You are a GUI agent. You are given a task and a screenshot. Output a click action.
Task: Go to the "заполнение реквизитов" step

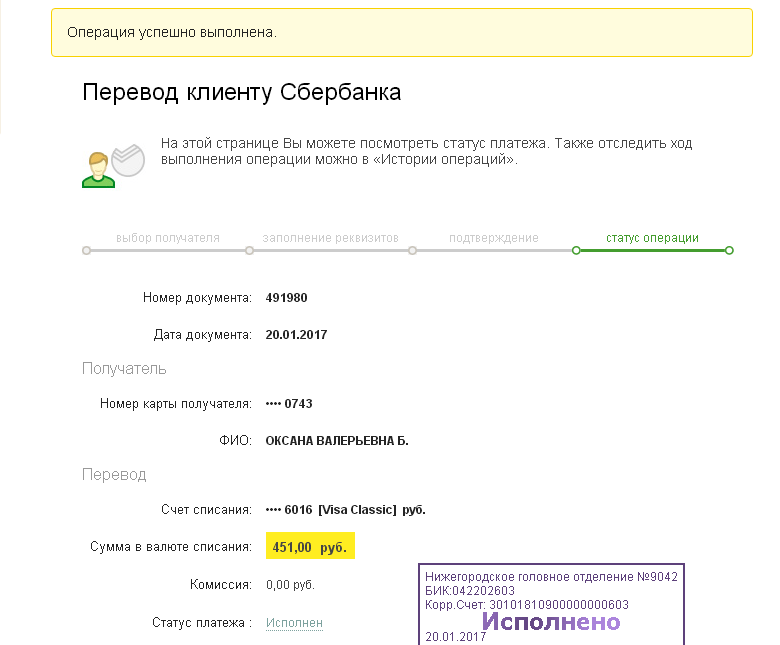pyautogui.click(x=331, y=238)
